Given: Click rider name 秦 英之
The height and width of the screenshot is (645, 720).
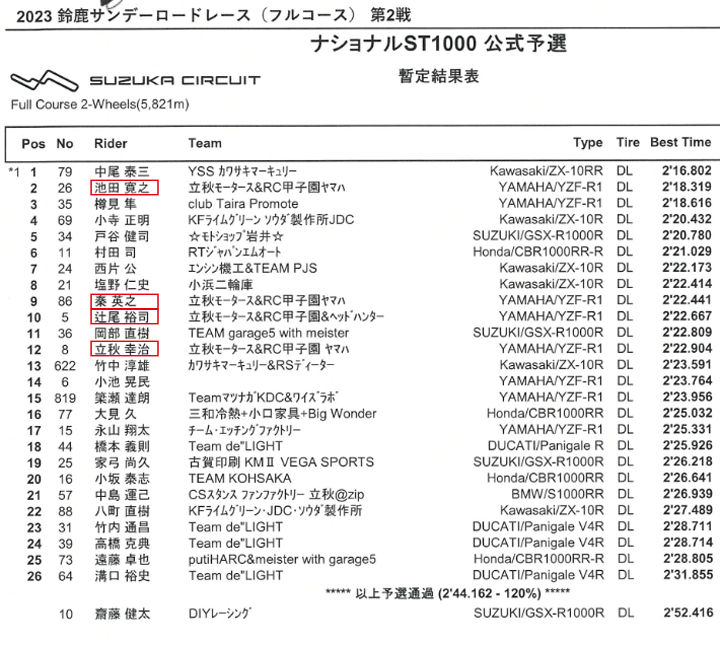Looking at the screenshot, I should coord(115,301).
